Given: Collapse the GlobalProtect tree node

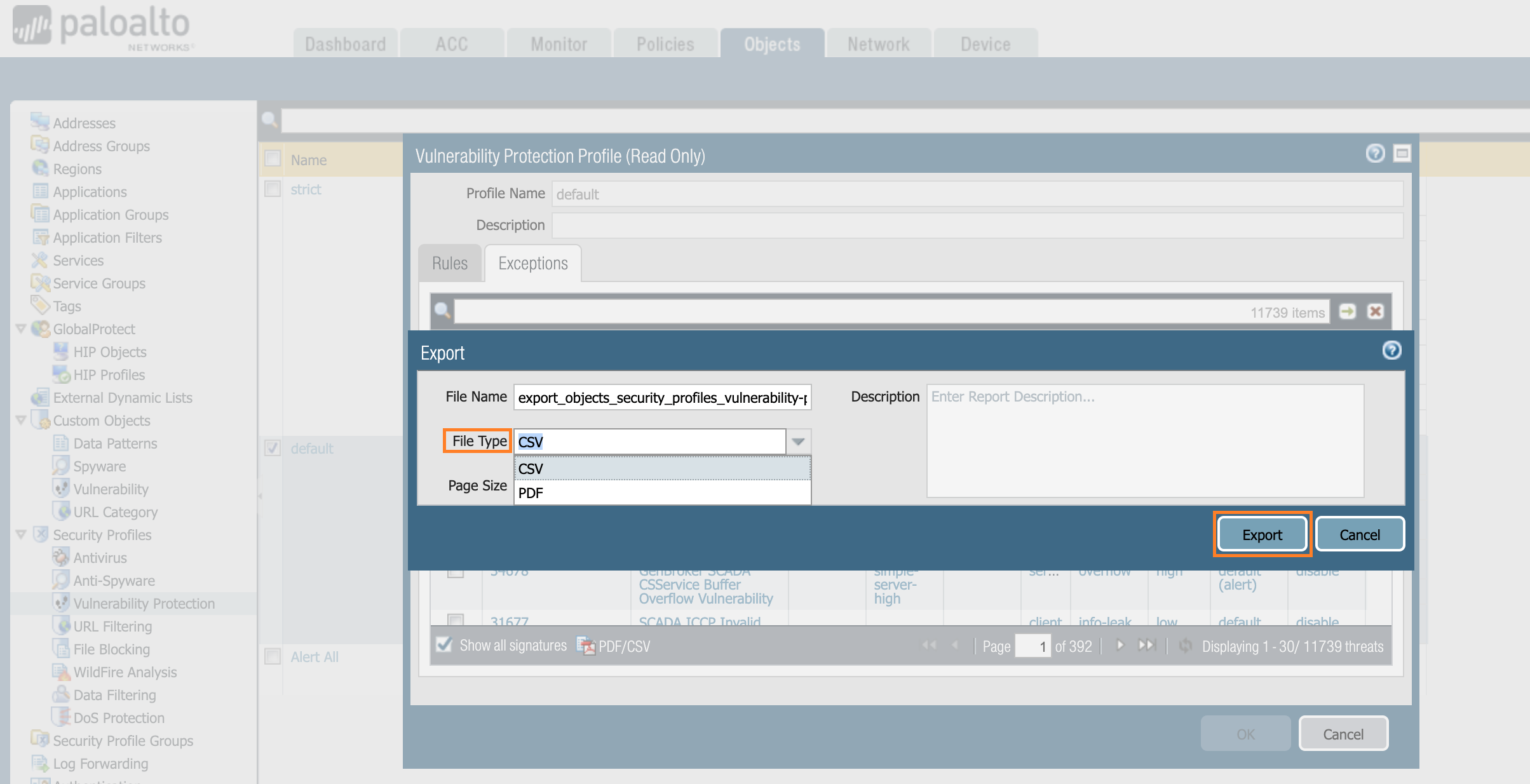Looking at the screenshot, I should [21, 328].
